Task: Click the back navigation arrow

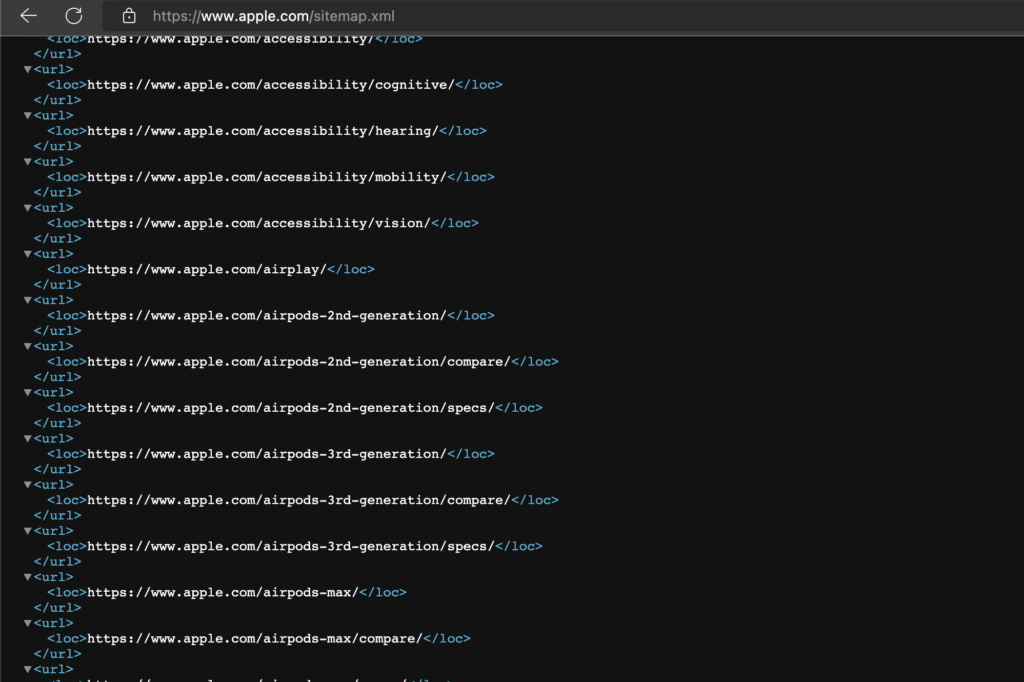Action: tap(28, 16)
